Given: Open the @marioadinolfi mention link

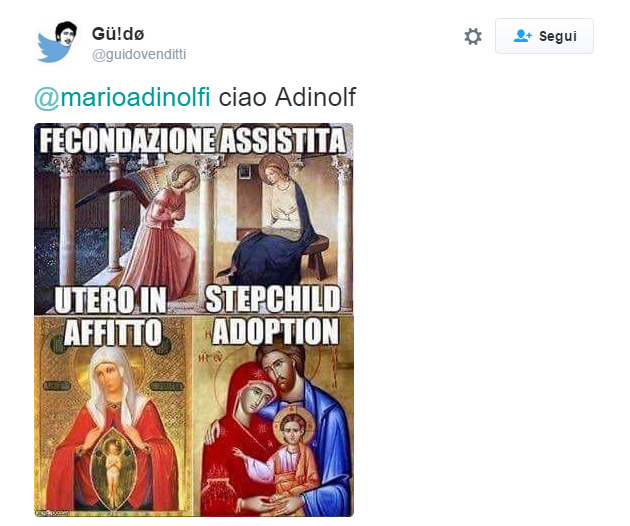Looking at the screenshot, I should (x=122, y=97).
